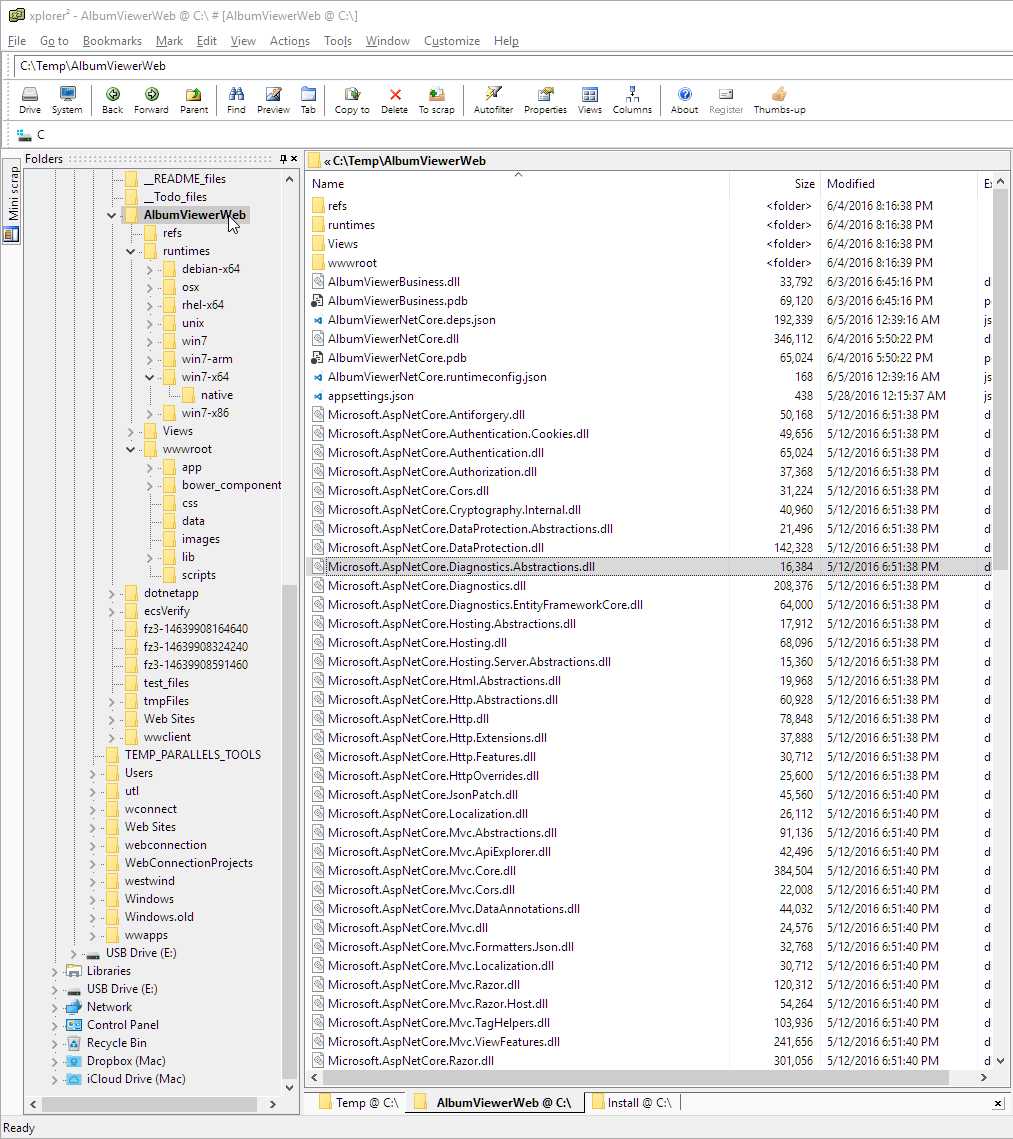Open the Columns toolbar icon
Viewport: 1013px width, 1139px height.
[632, 100]
